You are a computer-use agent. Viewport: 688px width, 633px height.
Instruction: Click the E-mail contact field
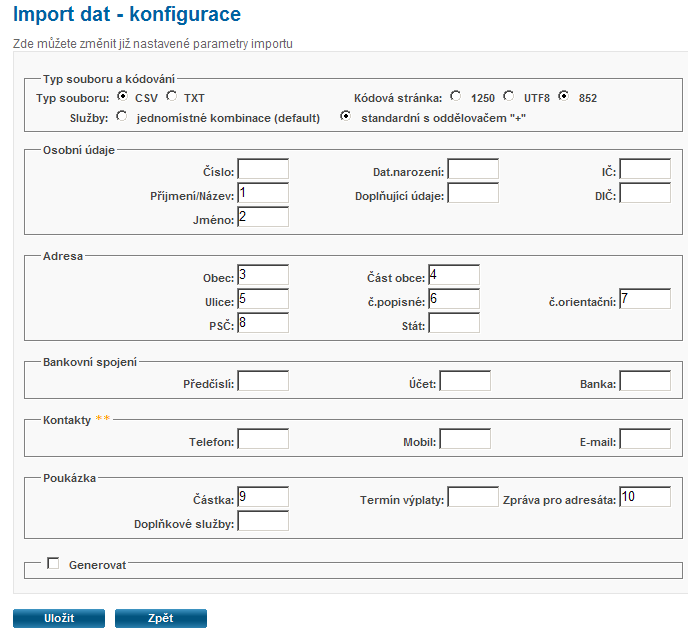click(x=645, y=439)
